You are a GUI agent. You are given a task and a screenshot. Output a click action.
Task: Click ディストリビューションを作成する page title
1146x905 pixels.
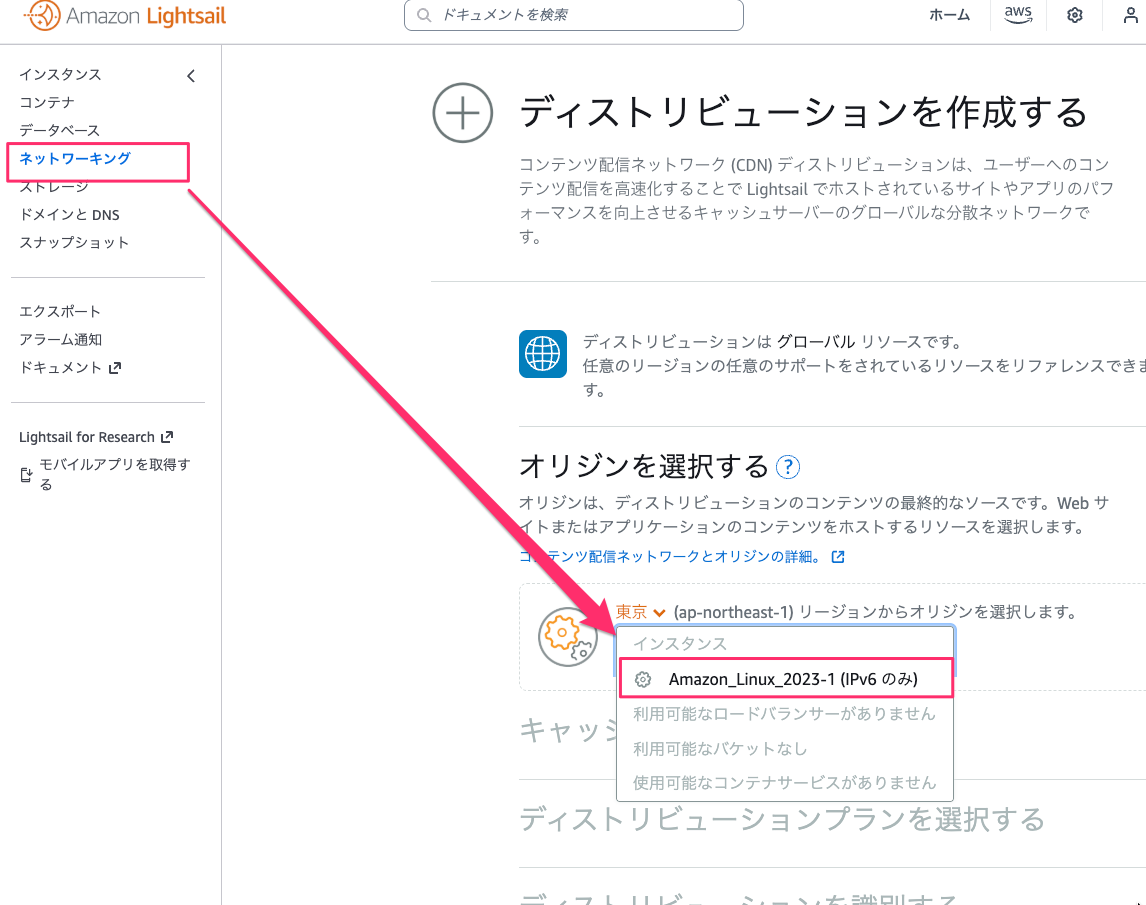coord(804,113)
